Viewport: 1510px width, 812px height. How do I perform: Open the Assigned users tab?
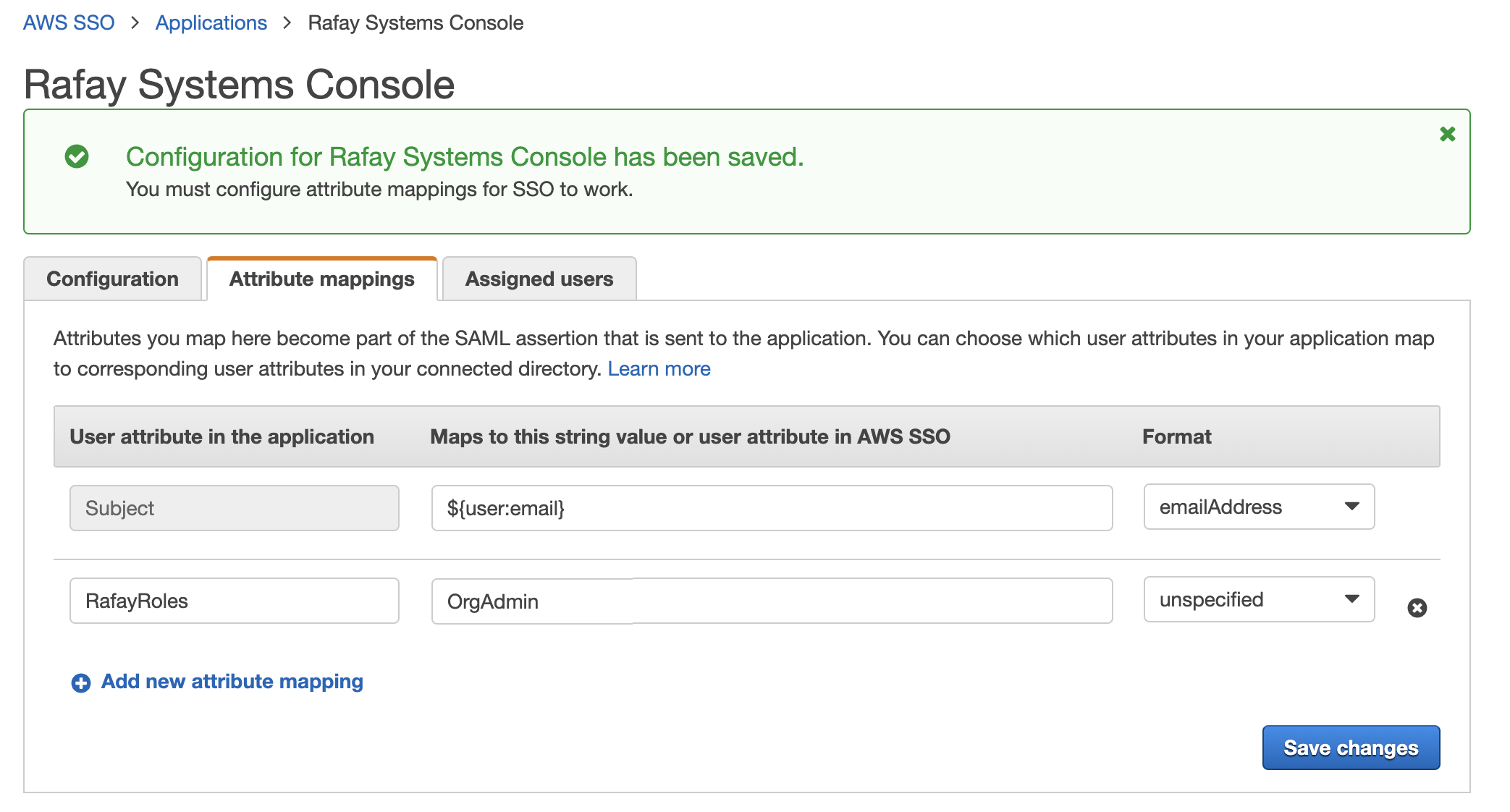tap(539, 279)
